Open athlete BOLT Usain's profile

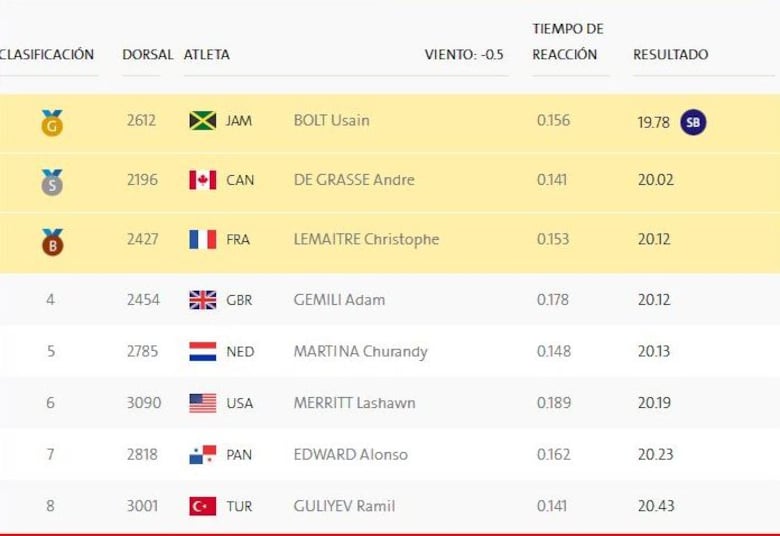click(331, 120)
